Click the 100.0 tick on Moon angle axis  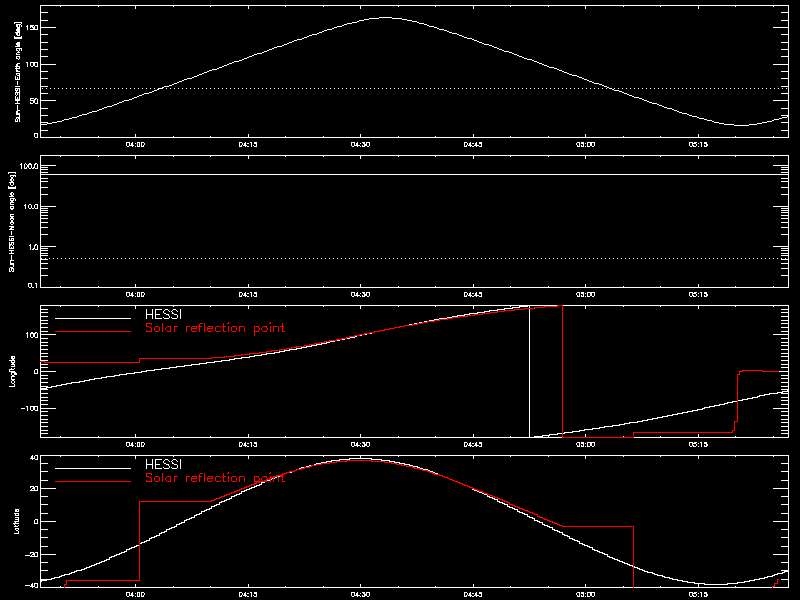coord(29,166)
